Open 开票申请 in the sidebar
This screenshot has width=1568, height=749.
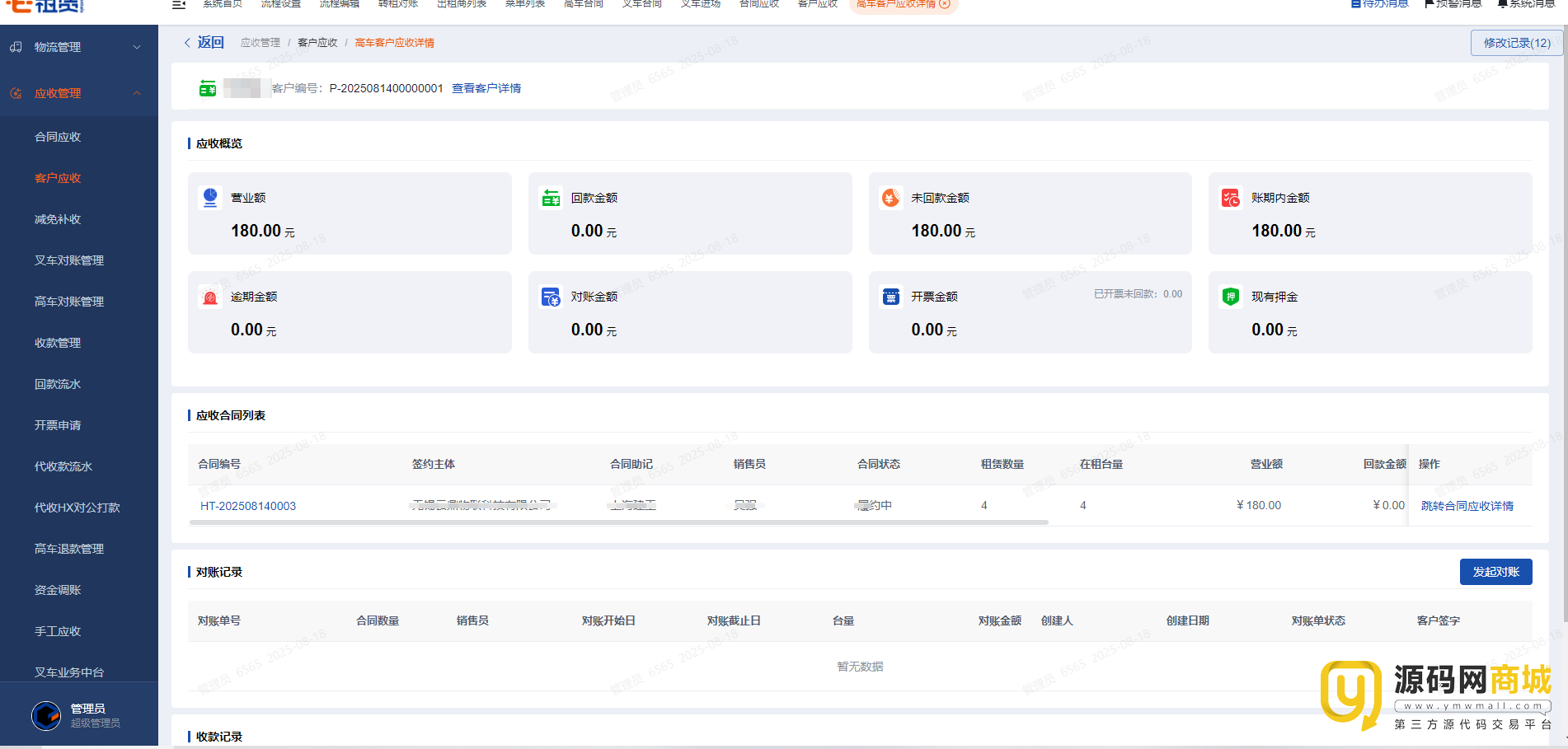58,425
